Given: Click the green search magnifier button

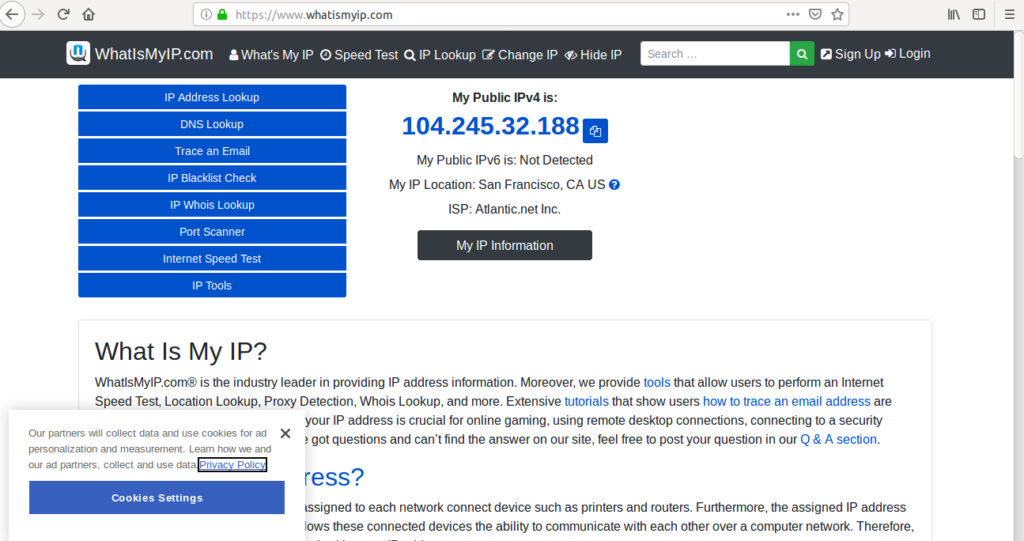Looking at the screenshot, I should (x=802, y=54).
